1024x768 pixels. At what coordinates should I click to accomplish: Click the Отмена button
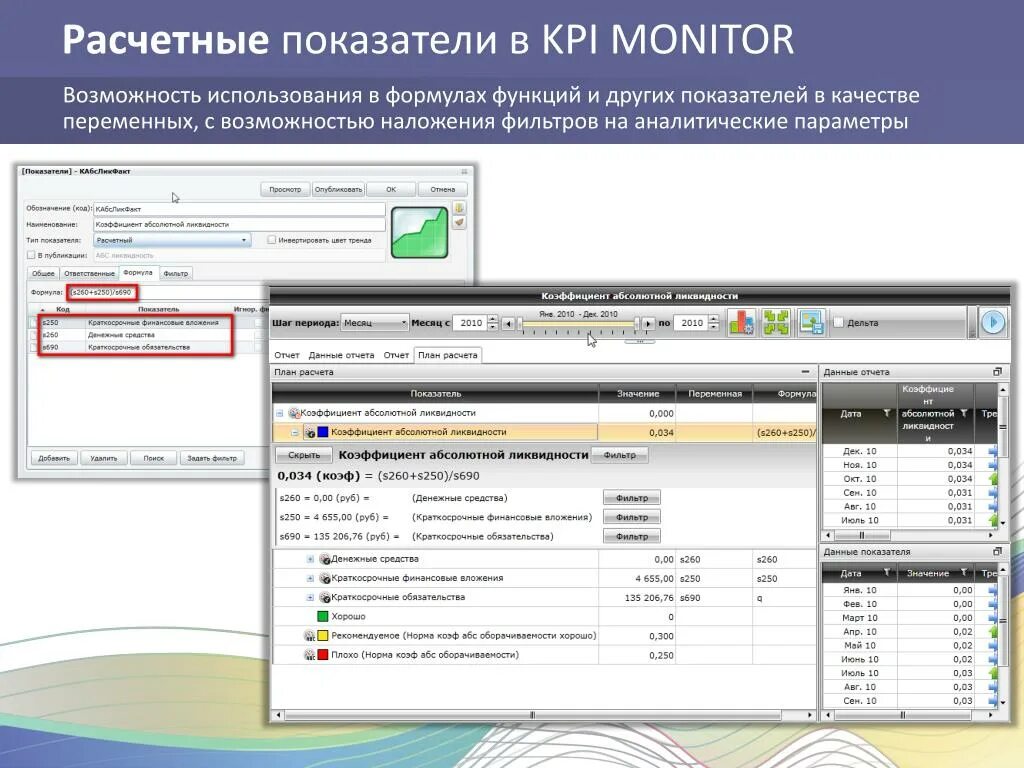442,189
